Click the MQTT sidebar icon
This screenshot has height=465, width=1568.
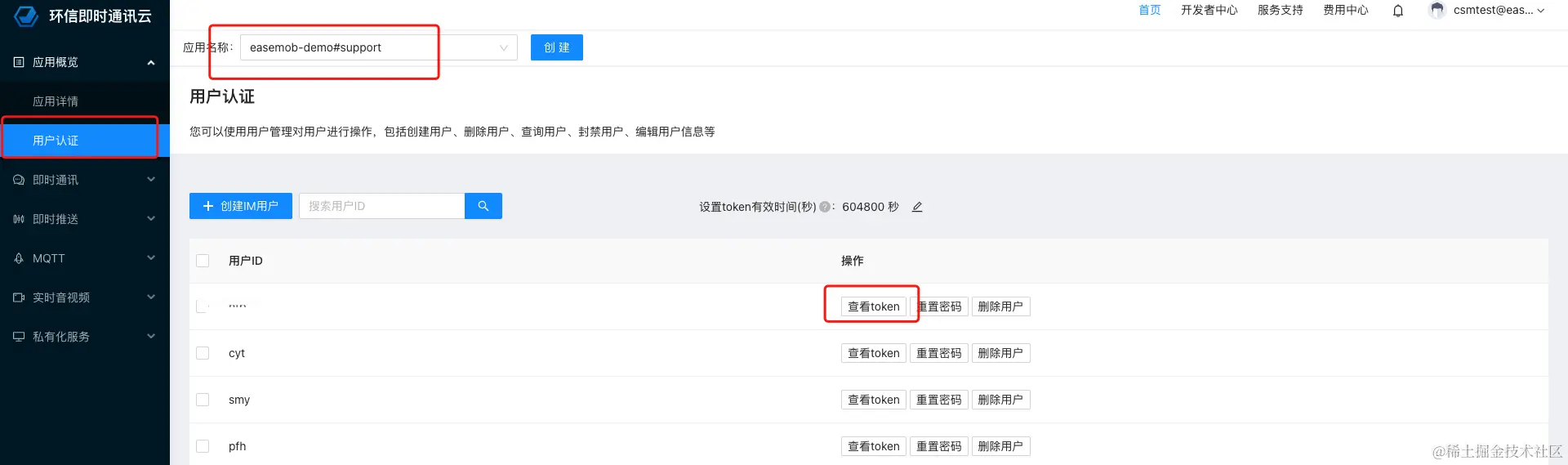(19, 258)
